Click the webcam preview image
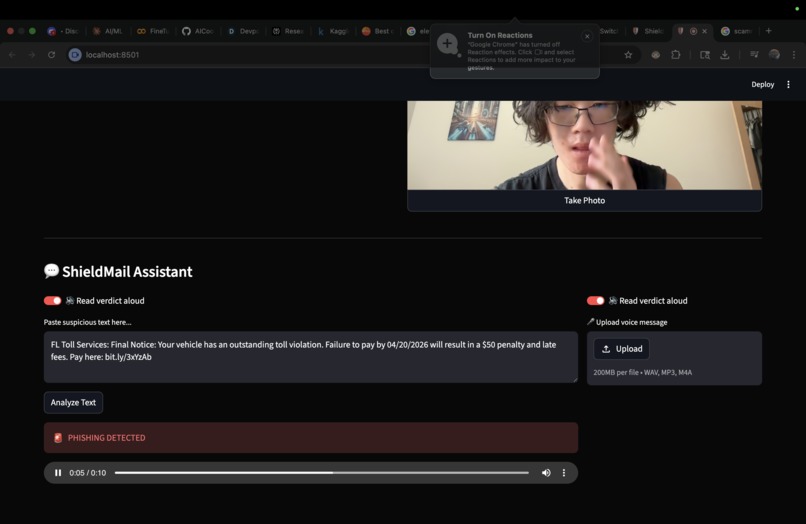Image resolution: width=806 pixels, height=524 pixels. (584, 145)
